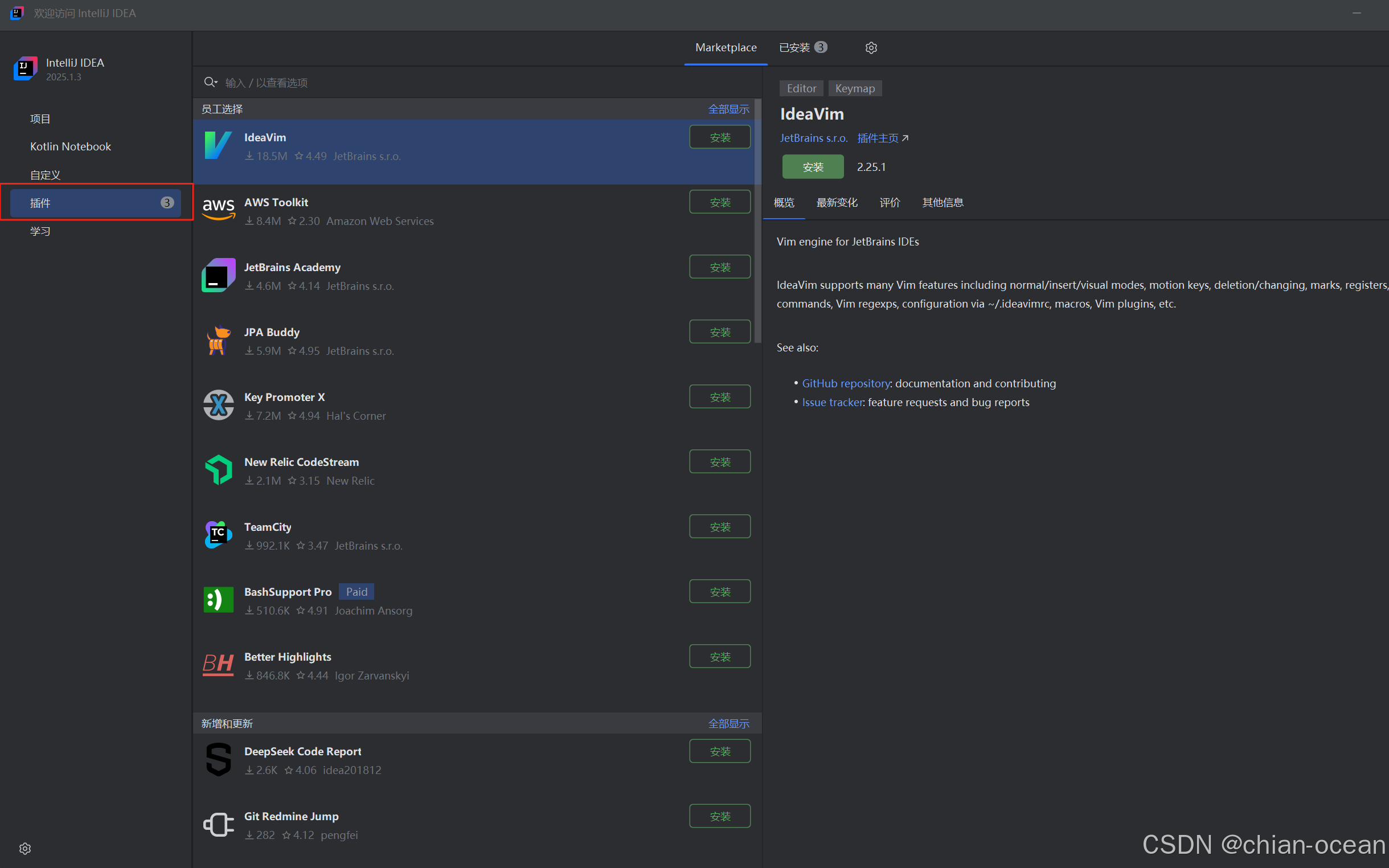Show all in 新增和更新 section
The width and height of the screenshot is (1389, 868).
pos(728,723)
